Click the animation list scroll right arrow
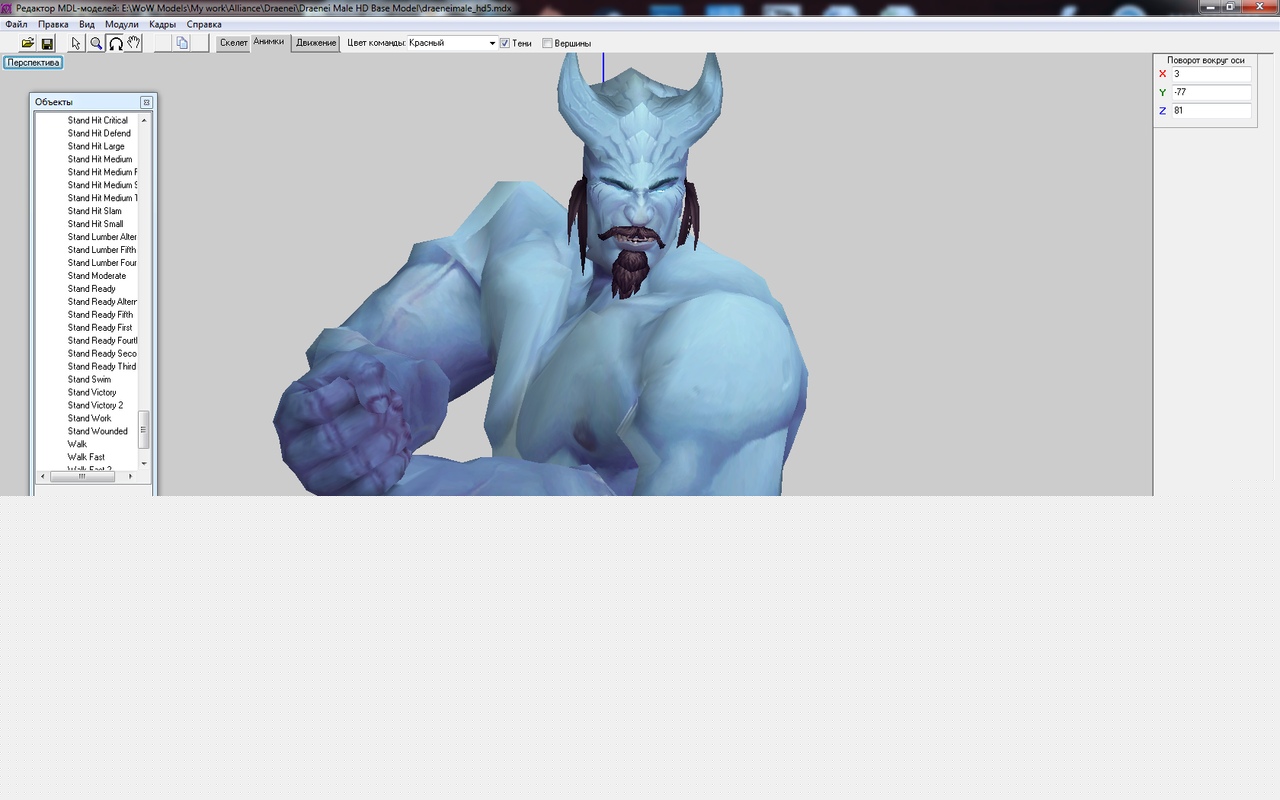1280x800 pixels. point(131,476)
